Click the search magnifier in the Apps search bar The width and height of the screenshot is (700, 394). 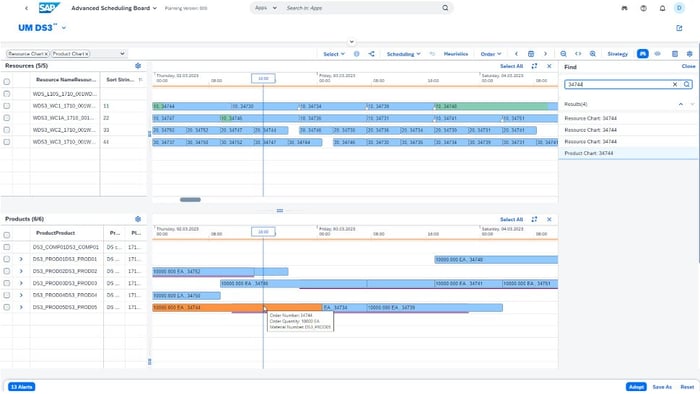pos(445,8)
